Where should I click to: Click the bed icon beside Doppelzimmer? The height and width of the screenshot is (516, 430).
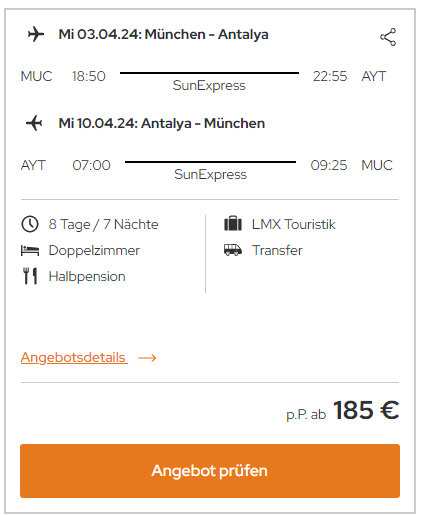point(30,250)
